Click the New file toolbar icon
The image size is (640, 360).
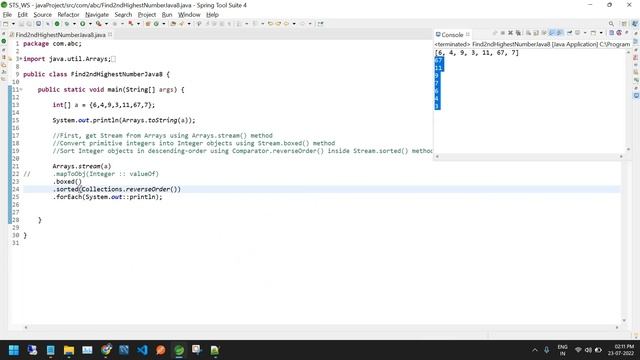(5, 24)
